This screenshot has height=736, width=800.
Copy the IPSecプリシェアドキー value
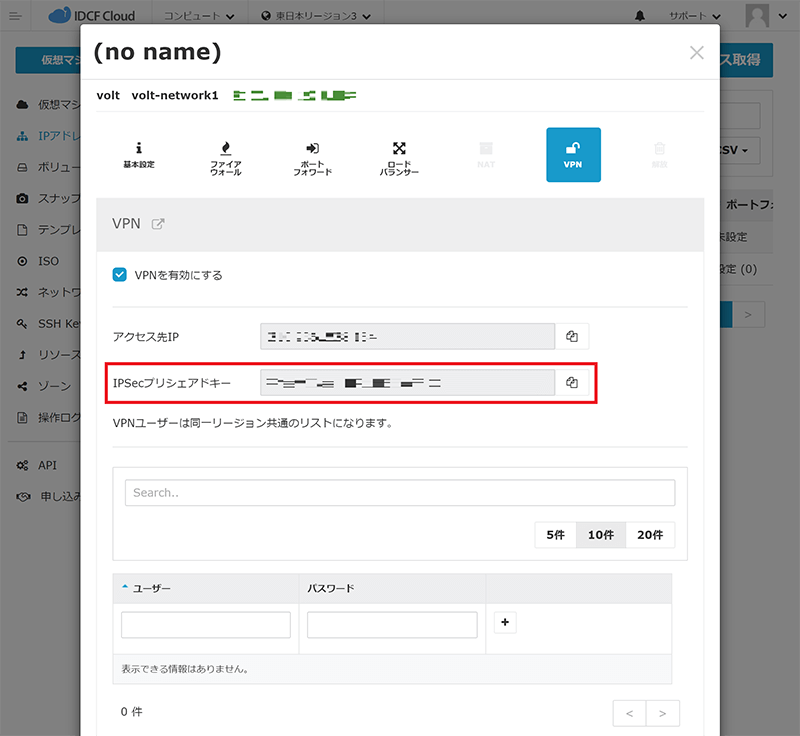(x=572, y=383)
